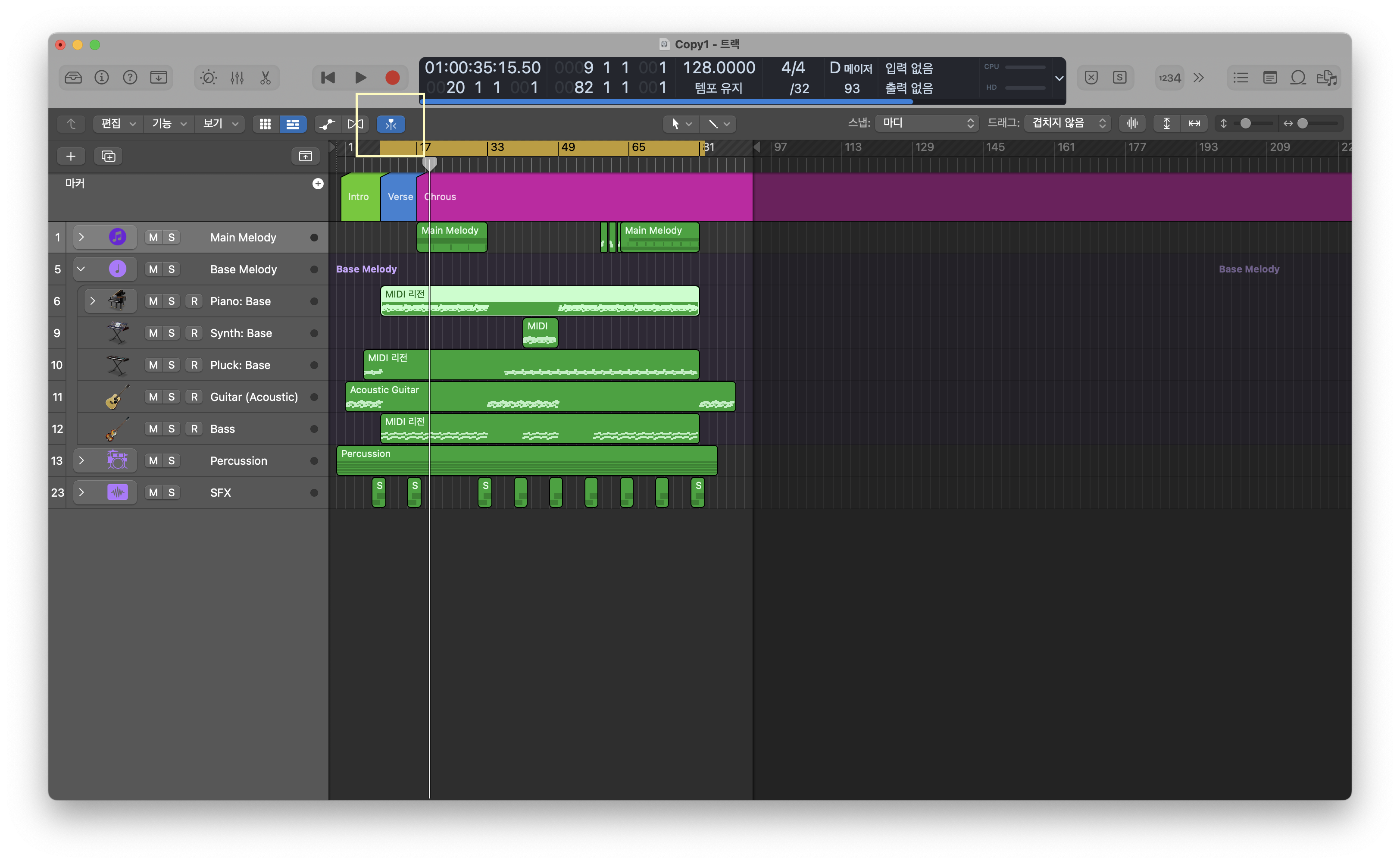Open the Library drawer icon
The height and width of the screenshot is (864, 1400).
coord(73,78)
